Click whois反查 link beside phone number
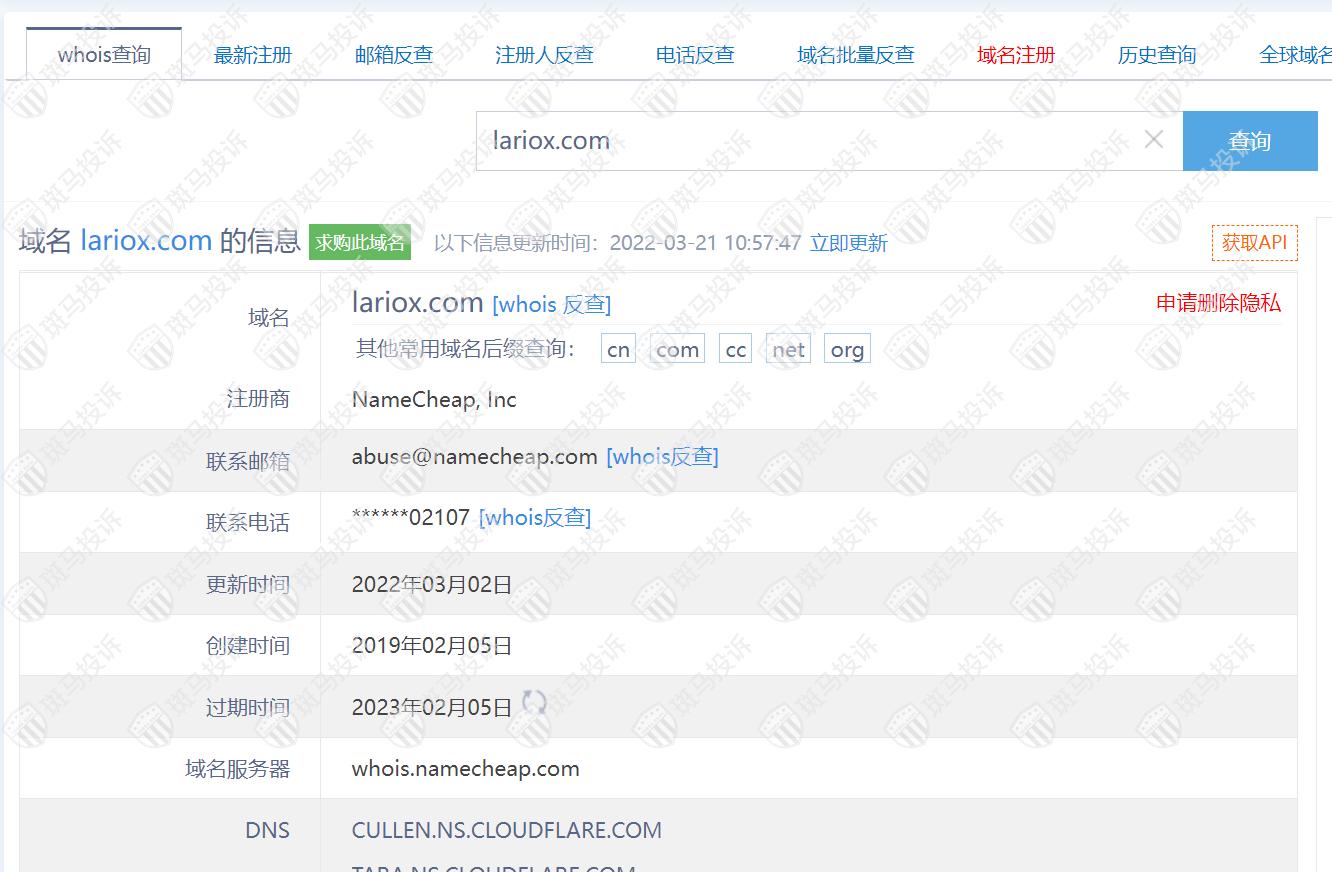The width and height of the screenshot is (1332, 872). coord(535,518)
